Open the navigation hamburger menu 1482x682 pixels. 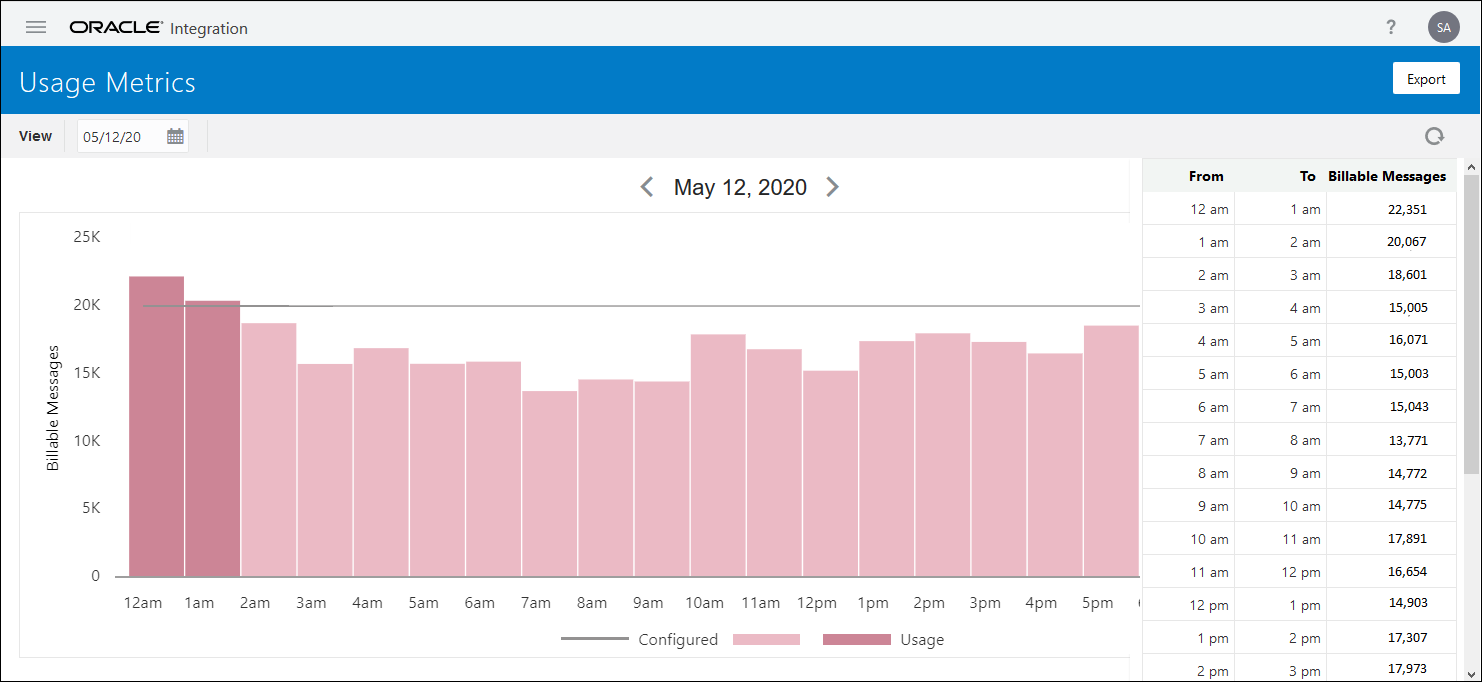[x=35, y=27]
